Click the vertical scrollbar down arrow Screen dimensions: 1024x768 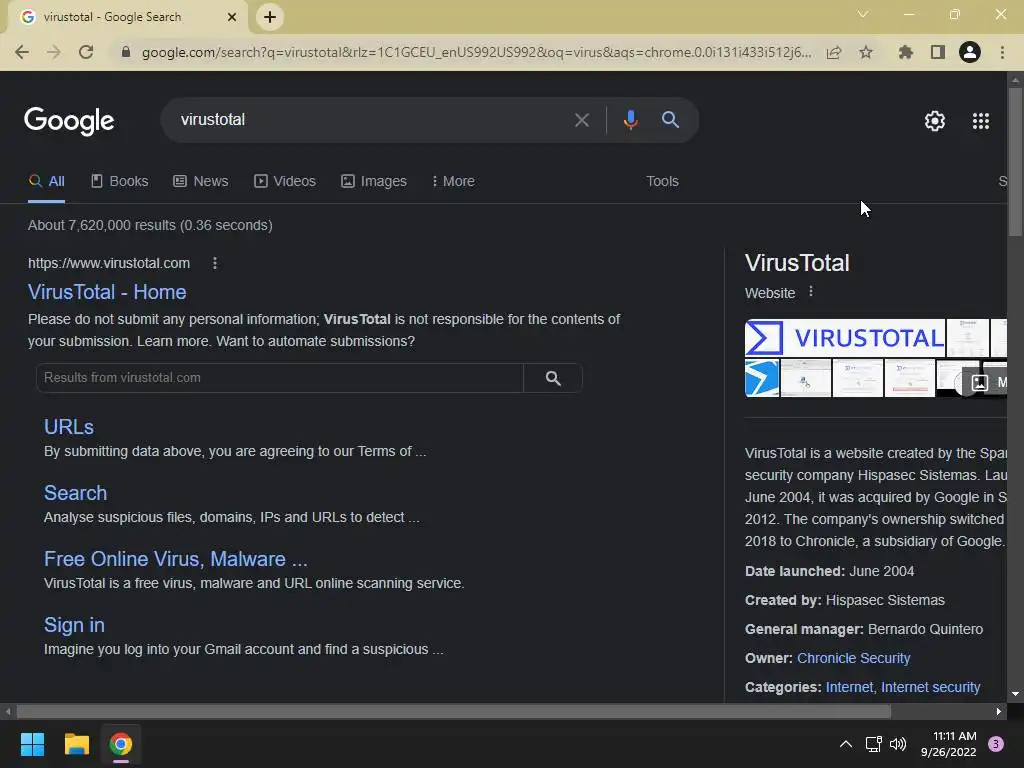click(x=1015, y=694)
